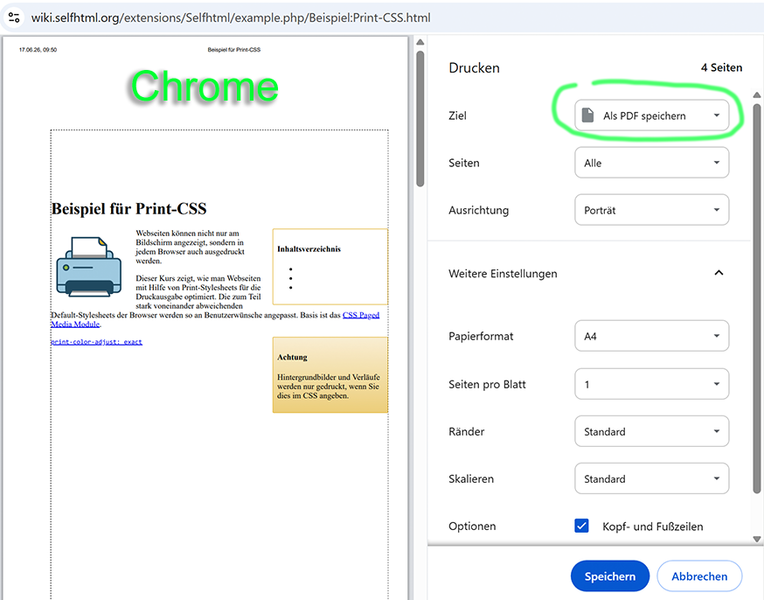This screenshot has width=764, height=600.
Task: Click the Beispiel für Print-CSS heading
Action: pyautogui.click(x=129, y=209)
